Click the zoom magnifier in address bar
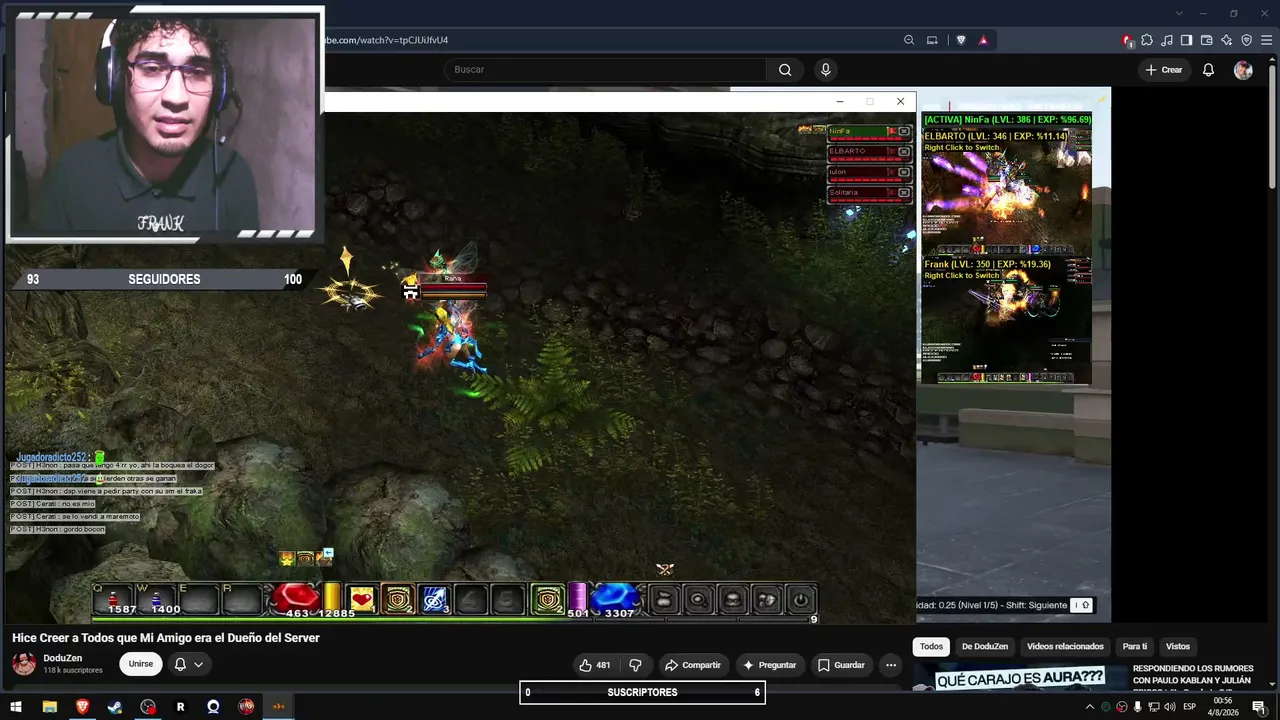The height and width of the screenshot is (720, 1280). pyautogui.click(x=909, y=40)
